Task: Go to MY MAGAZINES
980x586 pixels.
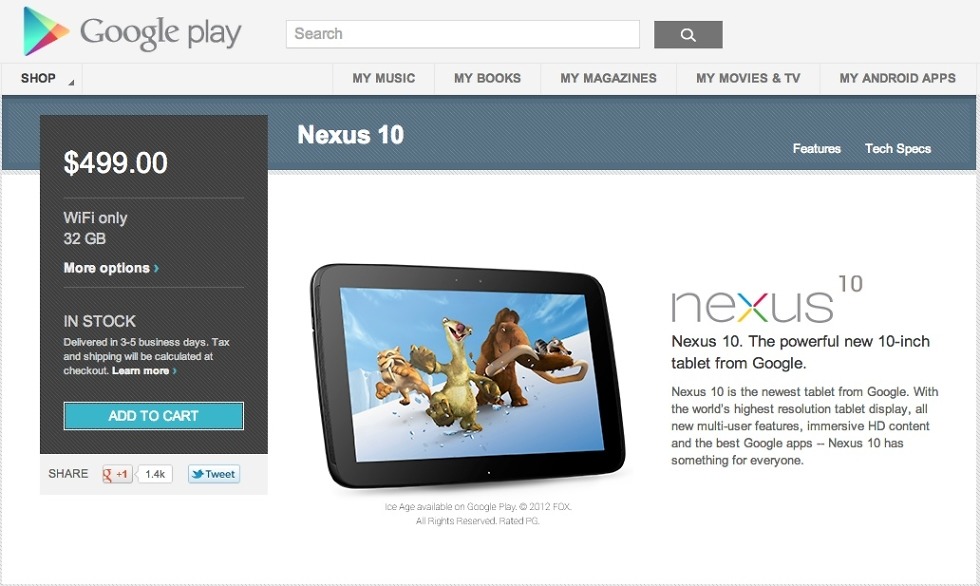Action: coord(609,79)
